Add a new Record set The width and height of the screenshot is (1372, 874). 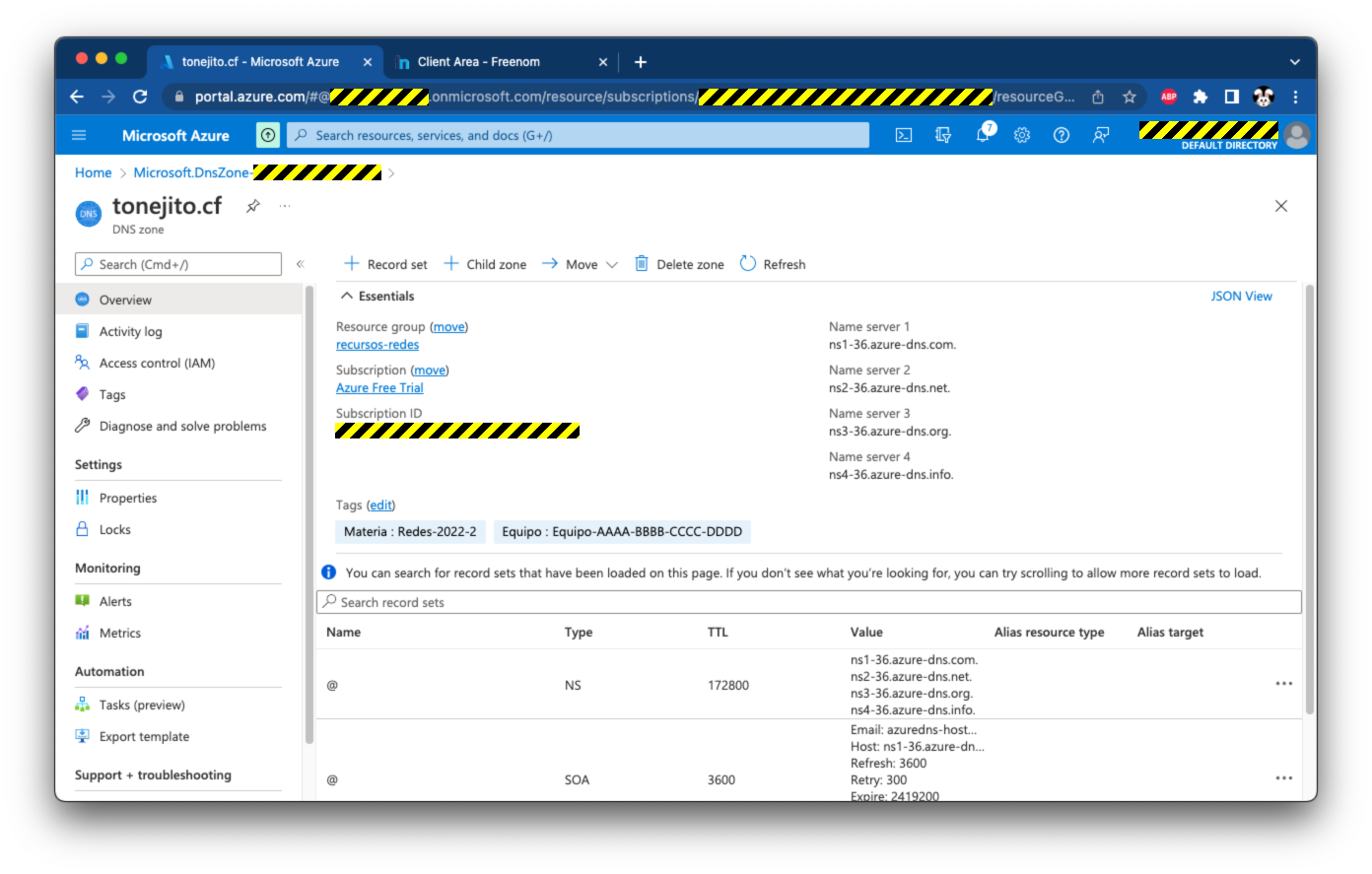tap(385, 264)
